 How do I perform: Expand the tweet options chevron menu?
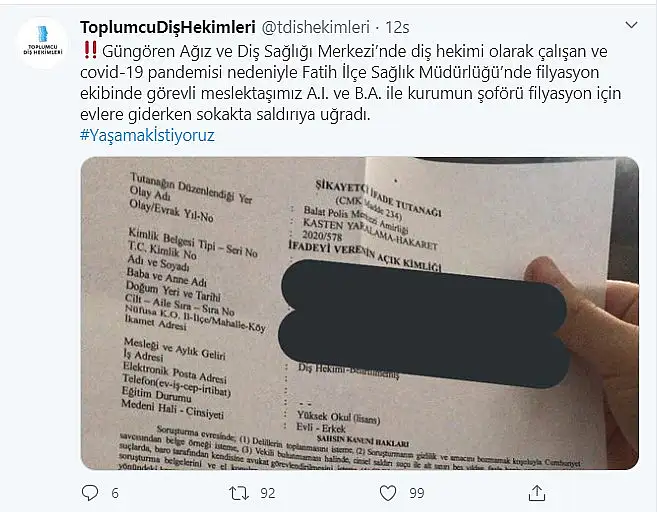click(x=631, y=25)
